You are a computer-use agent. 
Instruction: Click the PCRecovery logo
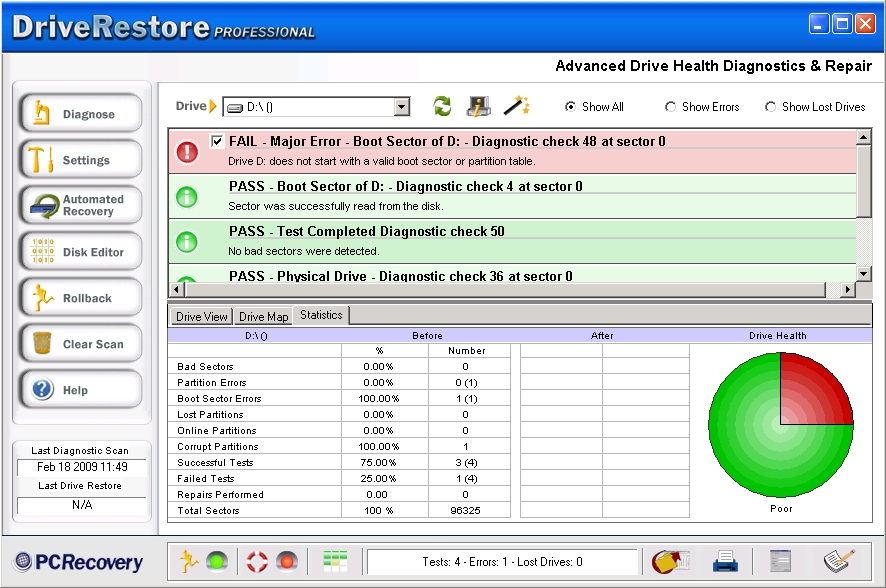click(79, 562)
